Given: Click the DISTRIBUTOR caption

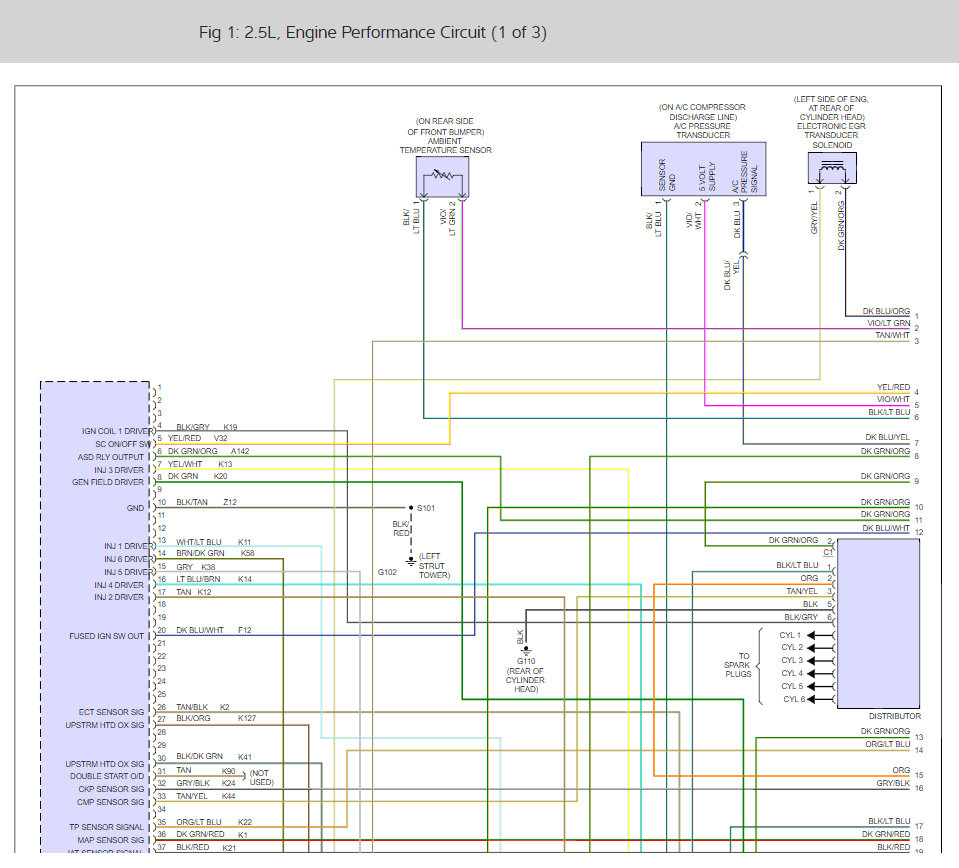Looking at the screenshot, I should (x=895, y=716).
